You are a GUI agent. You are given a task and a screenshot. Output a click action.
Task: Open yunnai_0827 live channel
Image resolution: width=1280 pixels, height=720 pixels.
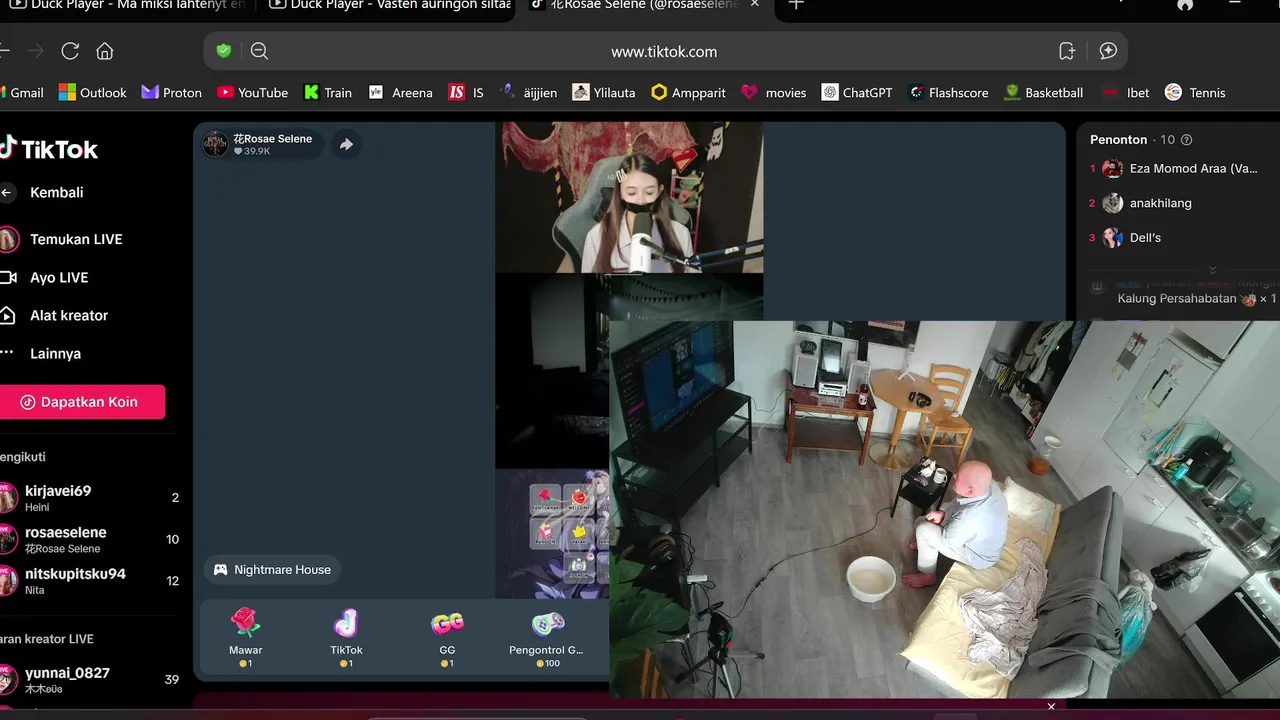(x=90, y=680)
